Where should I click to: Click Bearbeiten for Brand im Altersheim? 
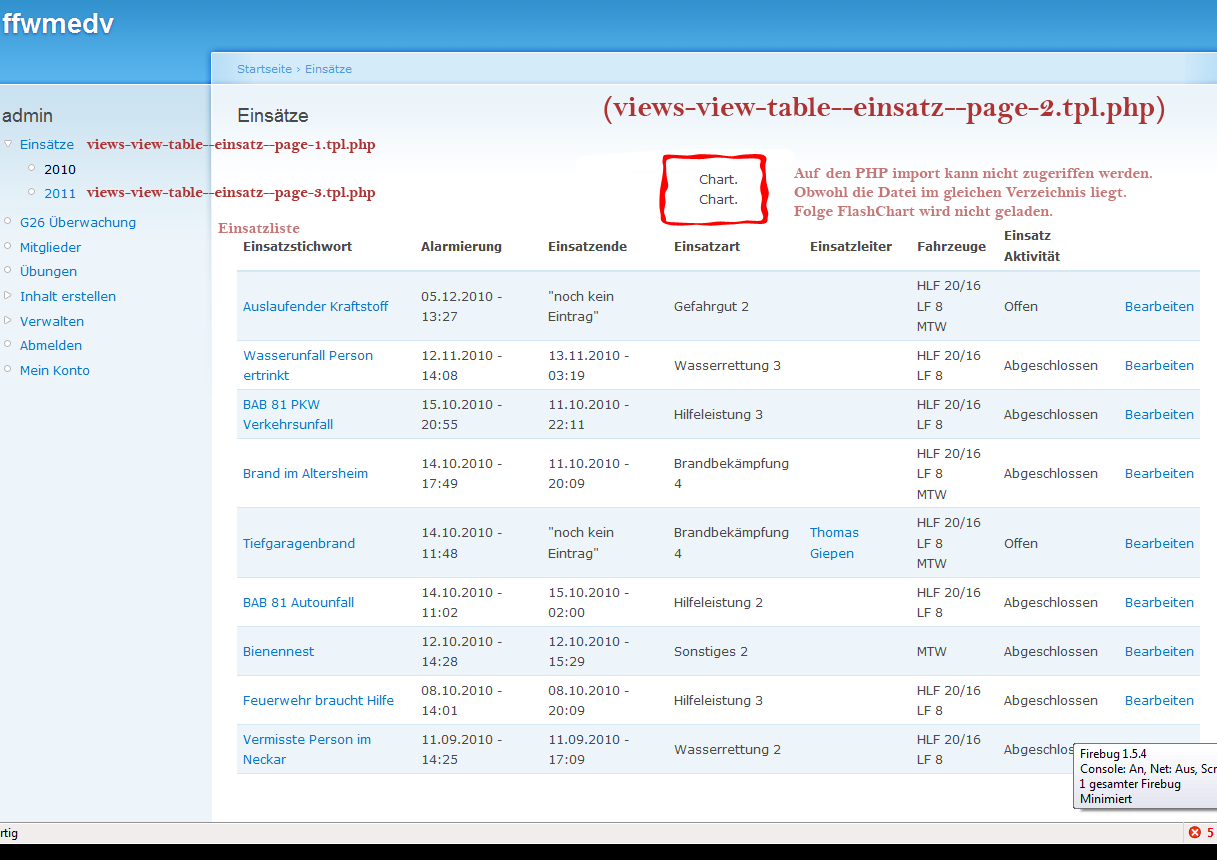(1159, 473)
